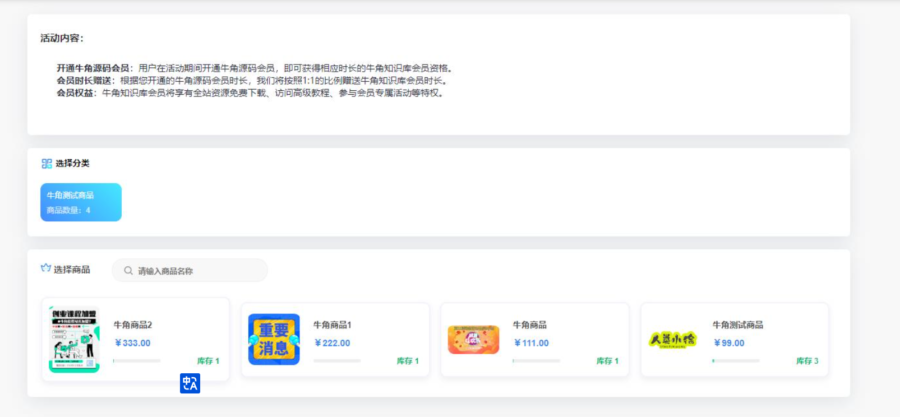Click the ¥99.00 price

(x=729, y=343)
